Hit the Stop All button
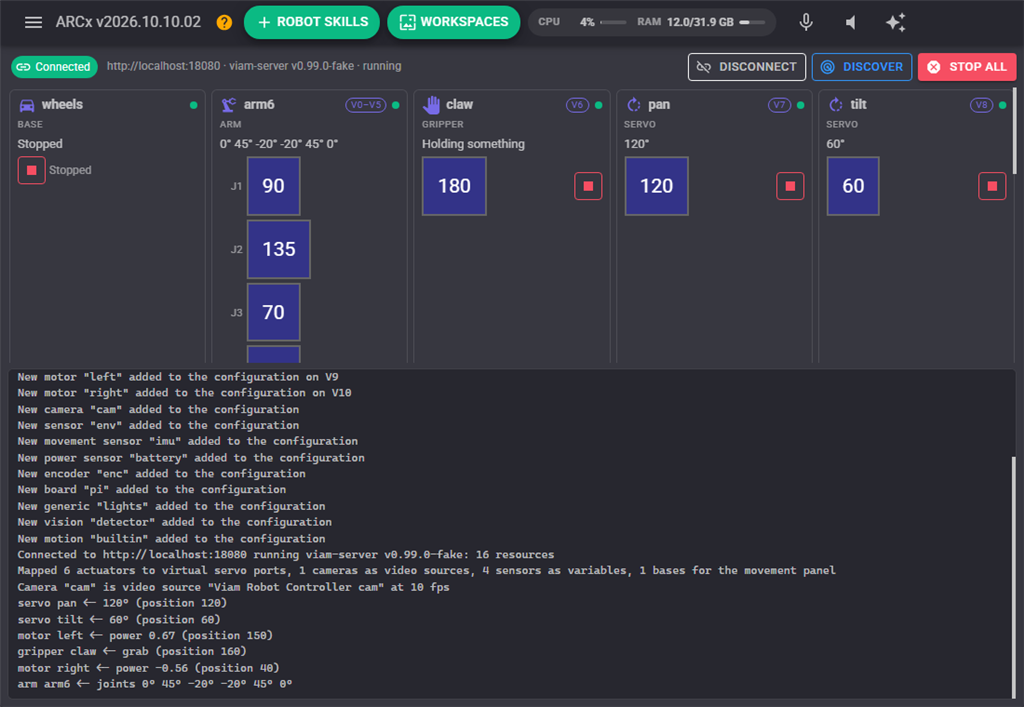This screenshot has width=1024, height=707. click(x=967, y=67)
